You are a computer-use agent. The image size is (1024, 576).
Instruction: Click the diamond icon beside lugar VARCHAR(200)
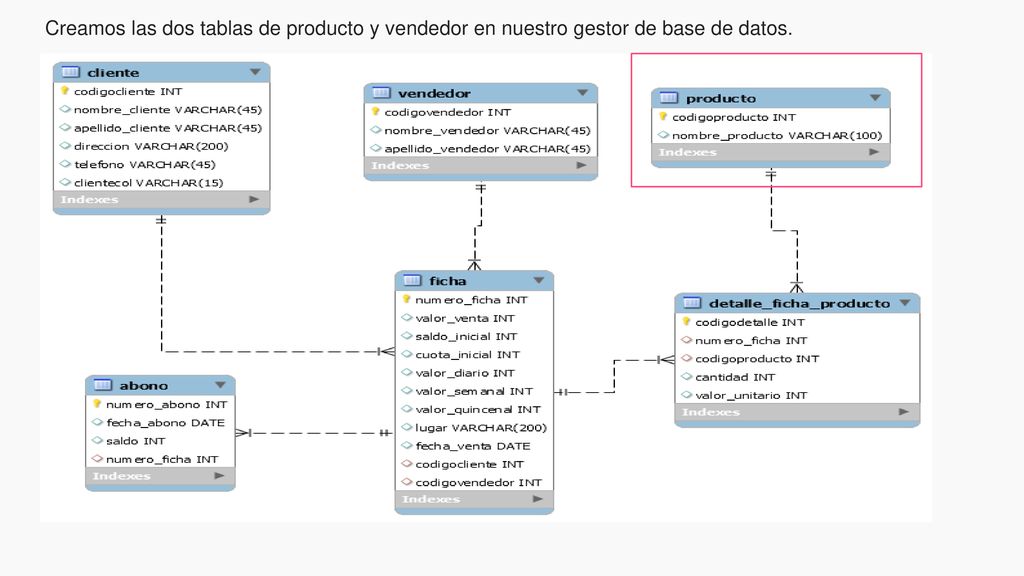tap(407, 427)
